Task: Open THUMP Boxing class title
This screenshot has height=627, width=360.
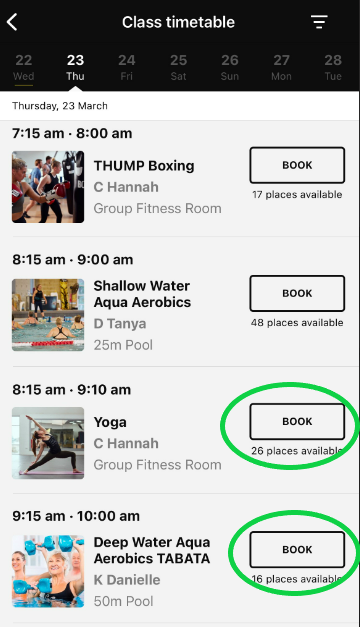Action: point(144,166)
